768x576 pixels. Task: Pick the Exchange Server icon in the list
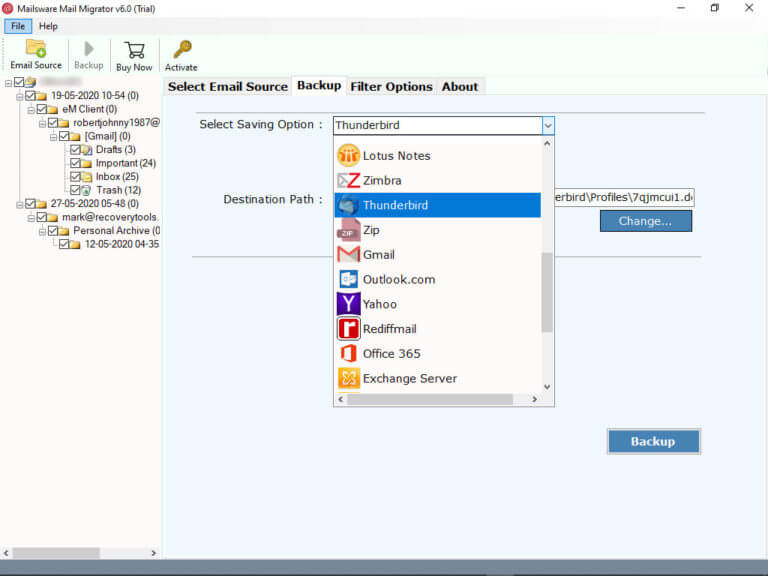(348, 379)
